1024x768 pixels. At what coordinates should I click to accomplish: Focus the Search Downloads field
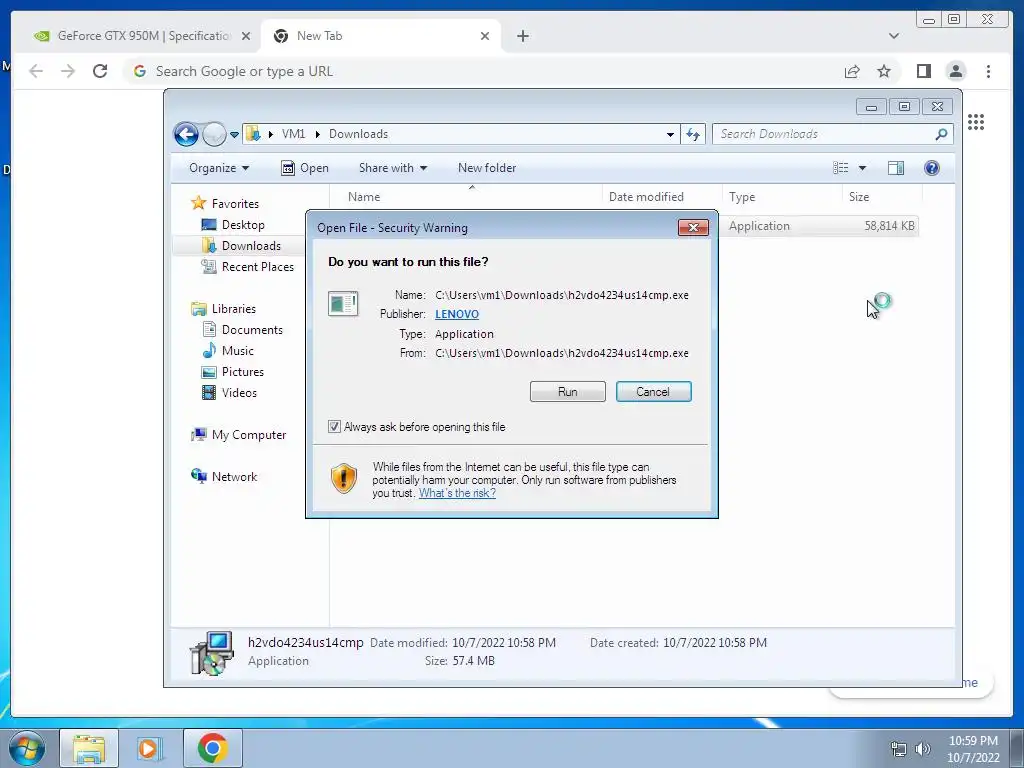pos(825,134)
